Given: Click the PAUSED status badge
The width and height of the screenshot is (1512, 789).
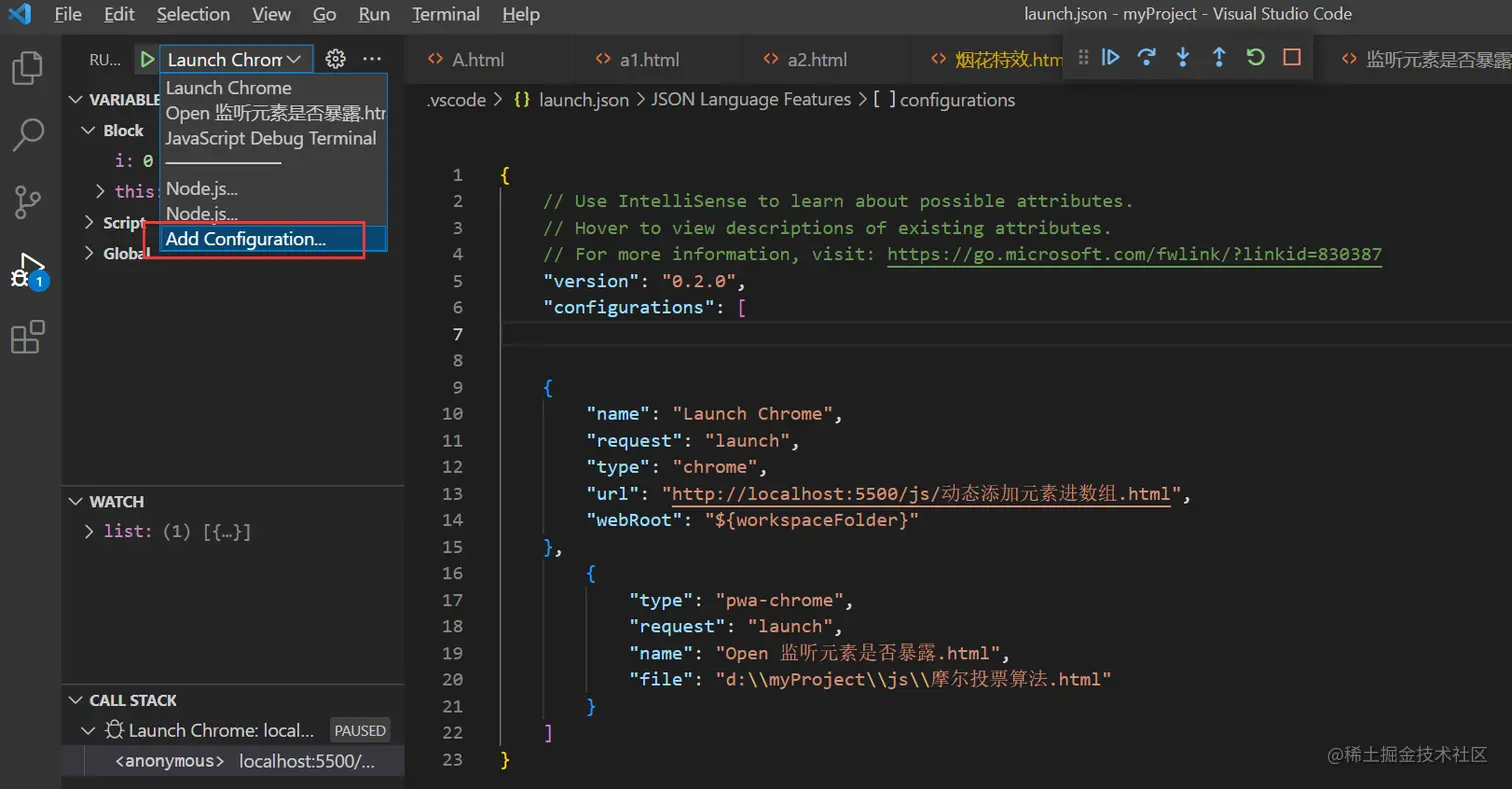Looking at the screenshot, I should click(360, 731).
